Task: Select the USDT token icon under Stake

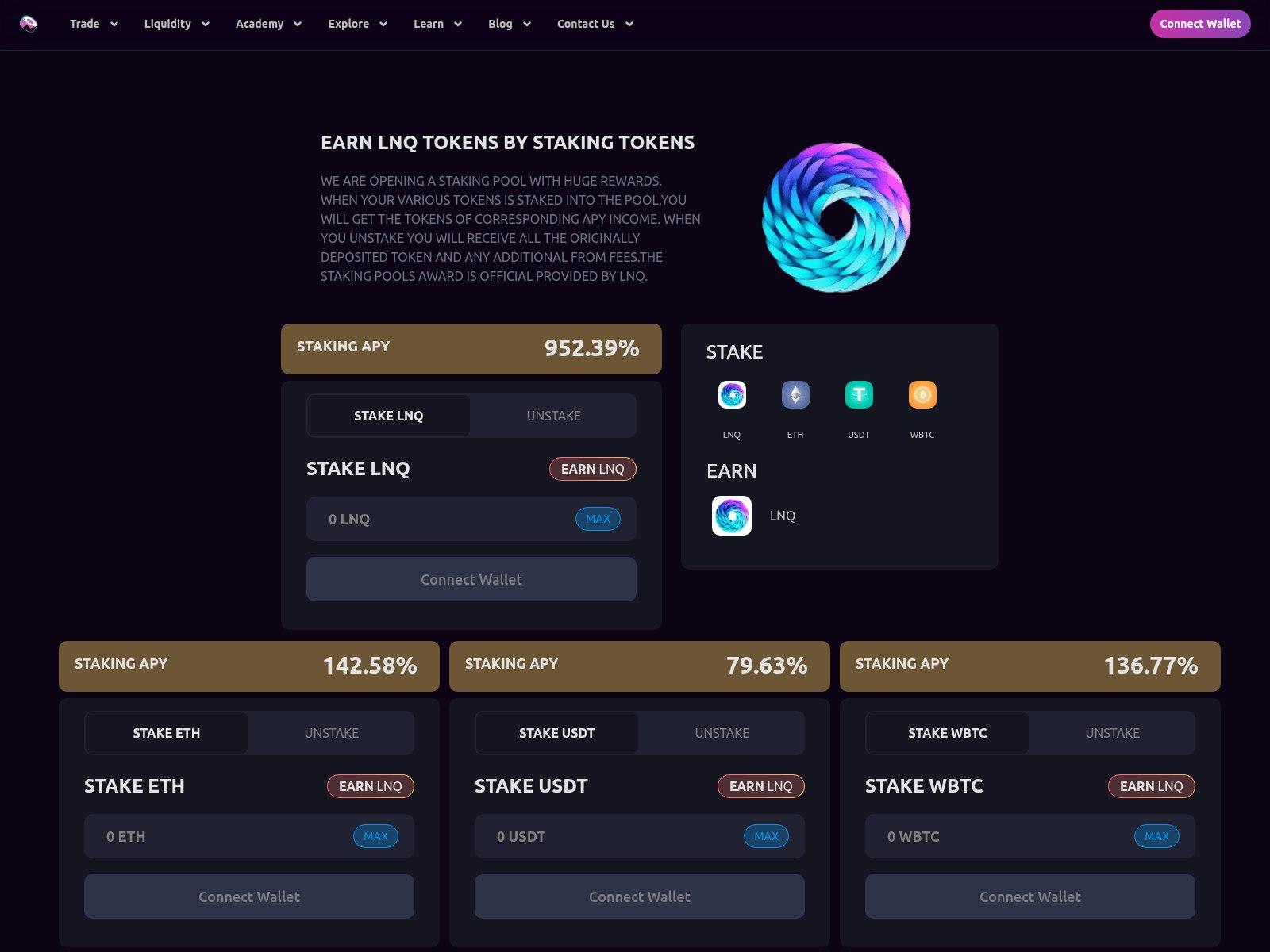Action: (x=859, y=394)
